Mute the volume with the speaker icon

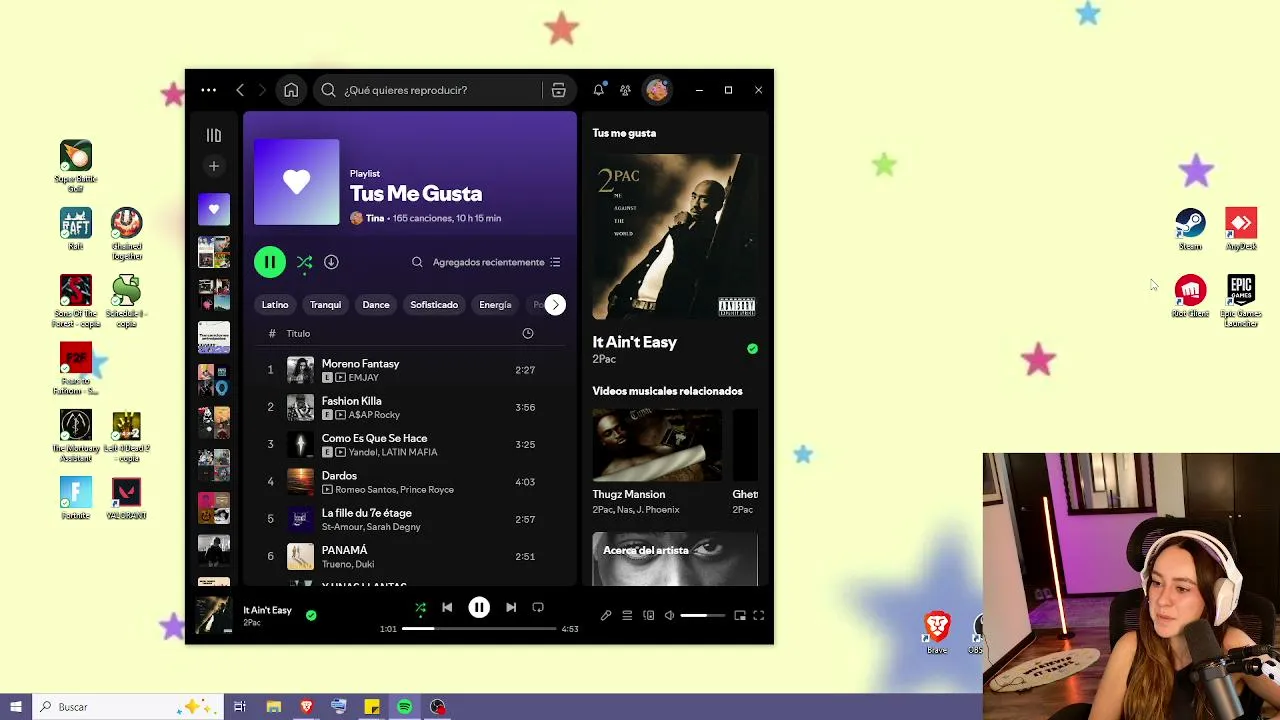(x=670, y=616)
